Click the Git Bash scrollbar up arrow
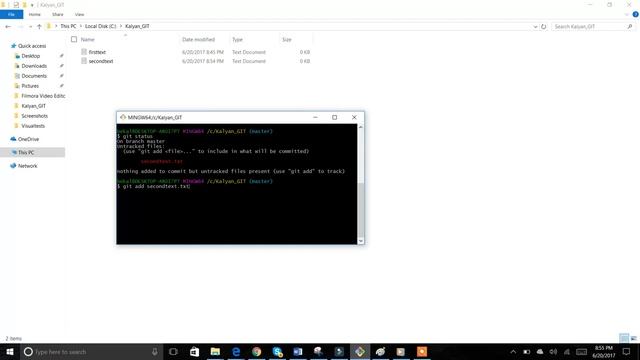The width and height of the screenshot is (640, 360). click(x=360, y=127)
